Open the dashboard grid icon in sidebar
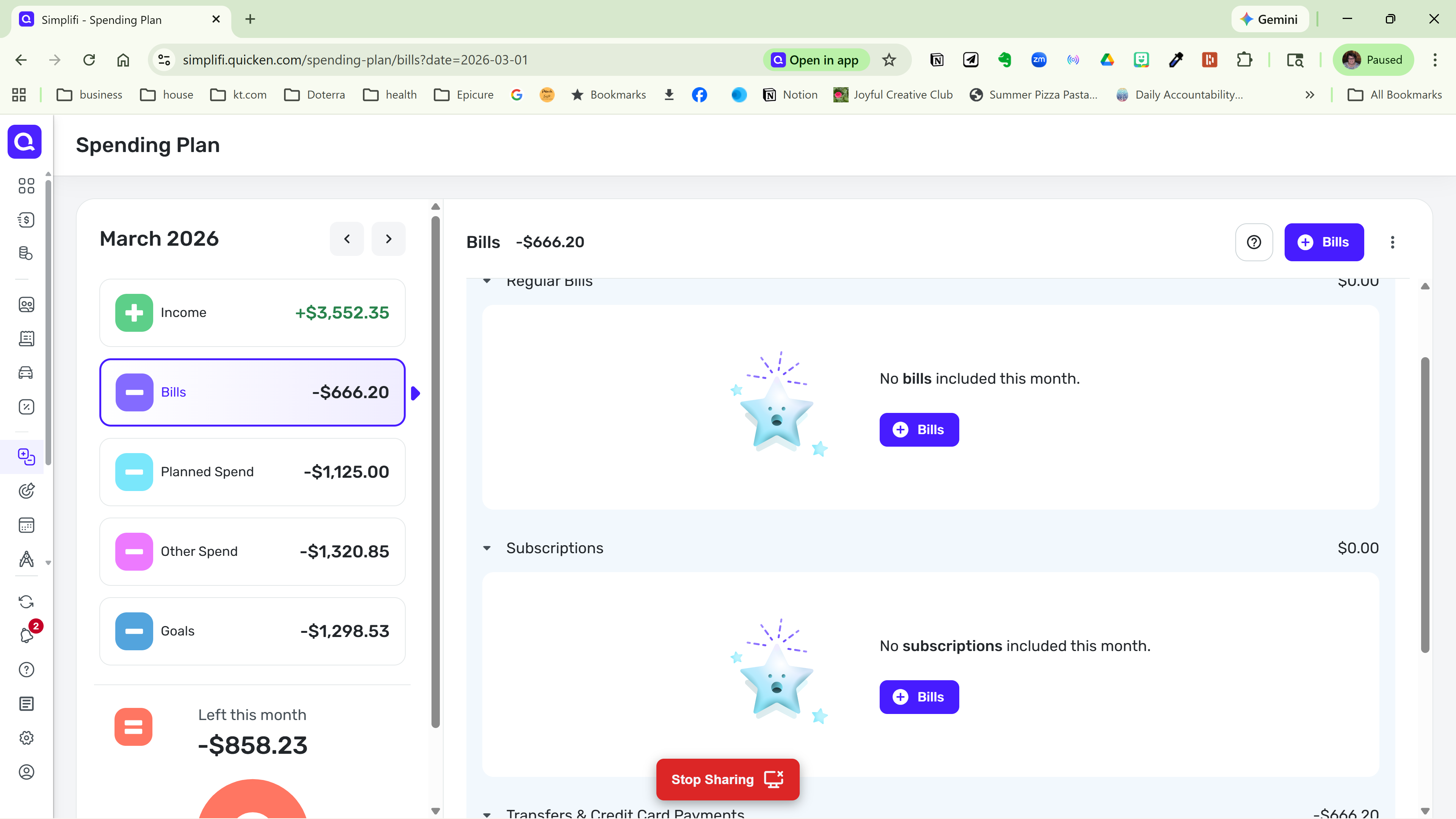The height and width of the screenshot is (819, 1456). pyautogui.click(x=26, y=186)
